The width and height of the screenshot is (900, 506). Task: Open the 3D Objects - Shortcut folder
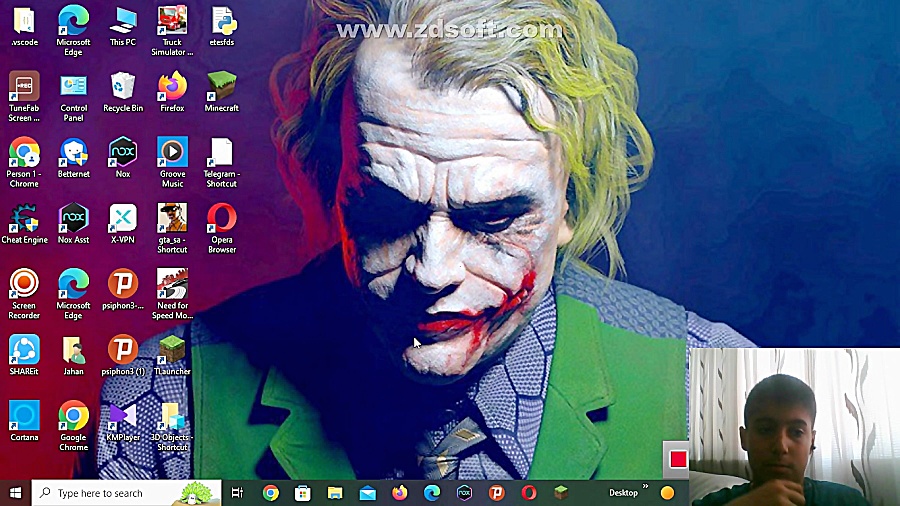[172, 426]
